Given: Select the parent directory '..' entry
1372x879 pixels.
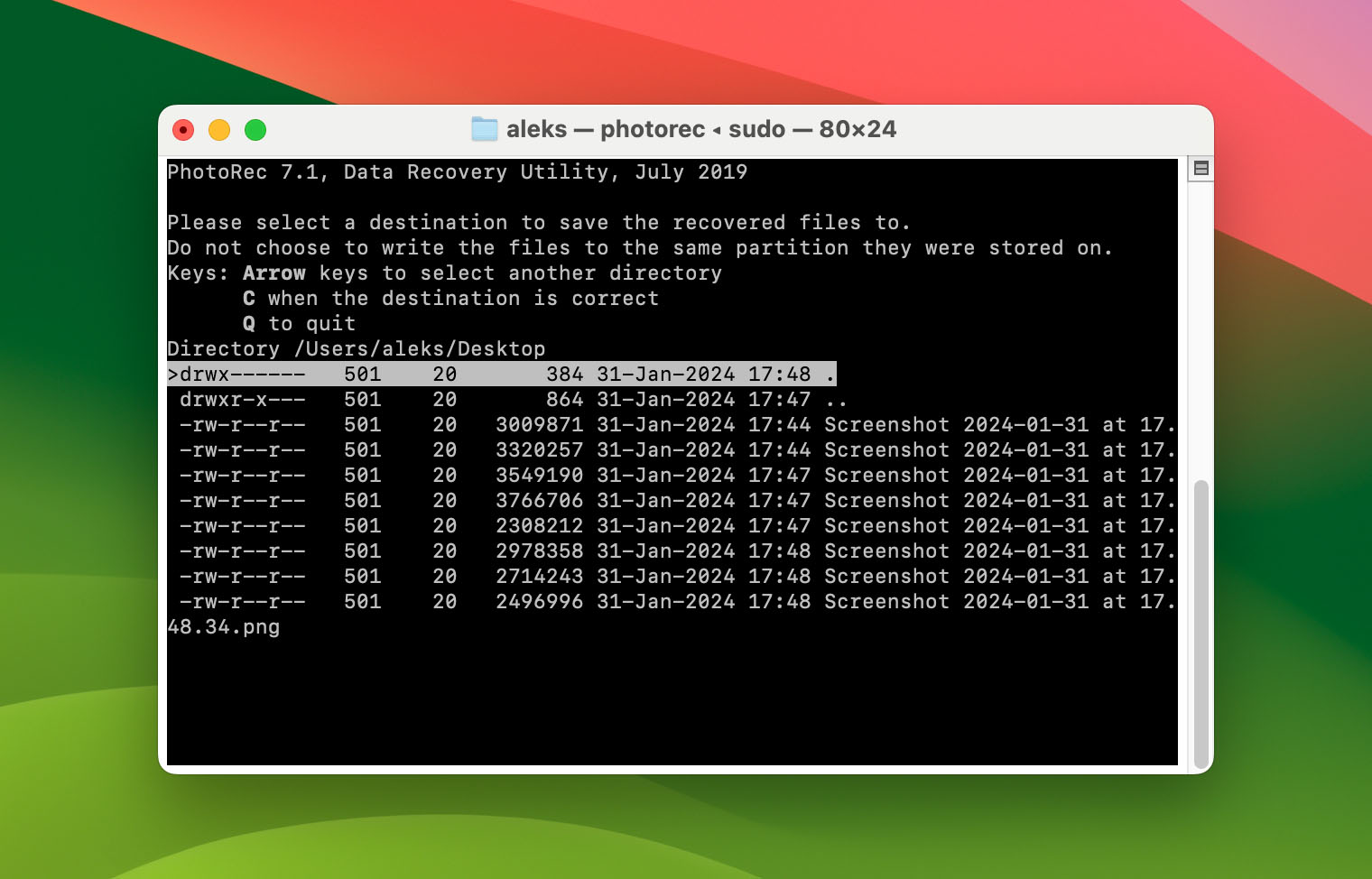Looking at the screenshot, I should 507,399.
